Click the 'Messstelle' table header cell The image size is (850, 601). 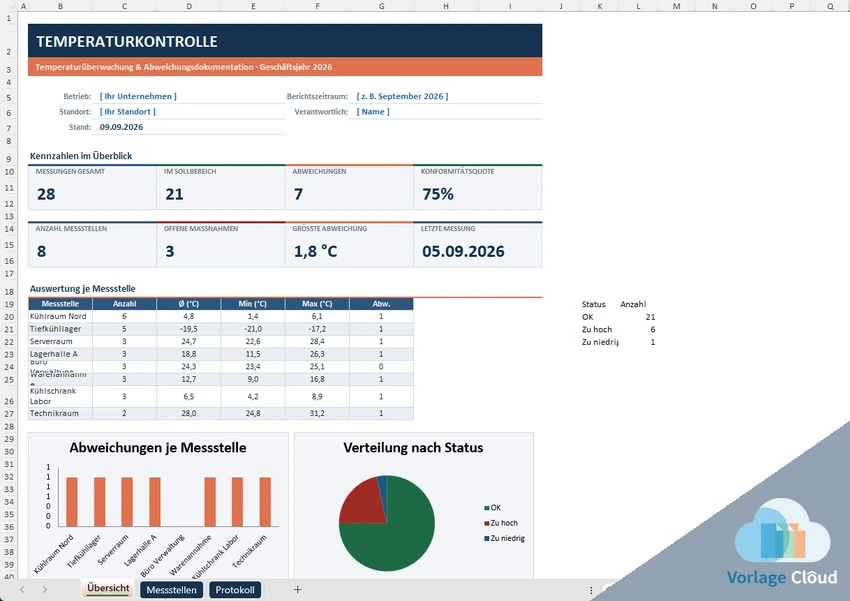(60, 304)
